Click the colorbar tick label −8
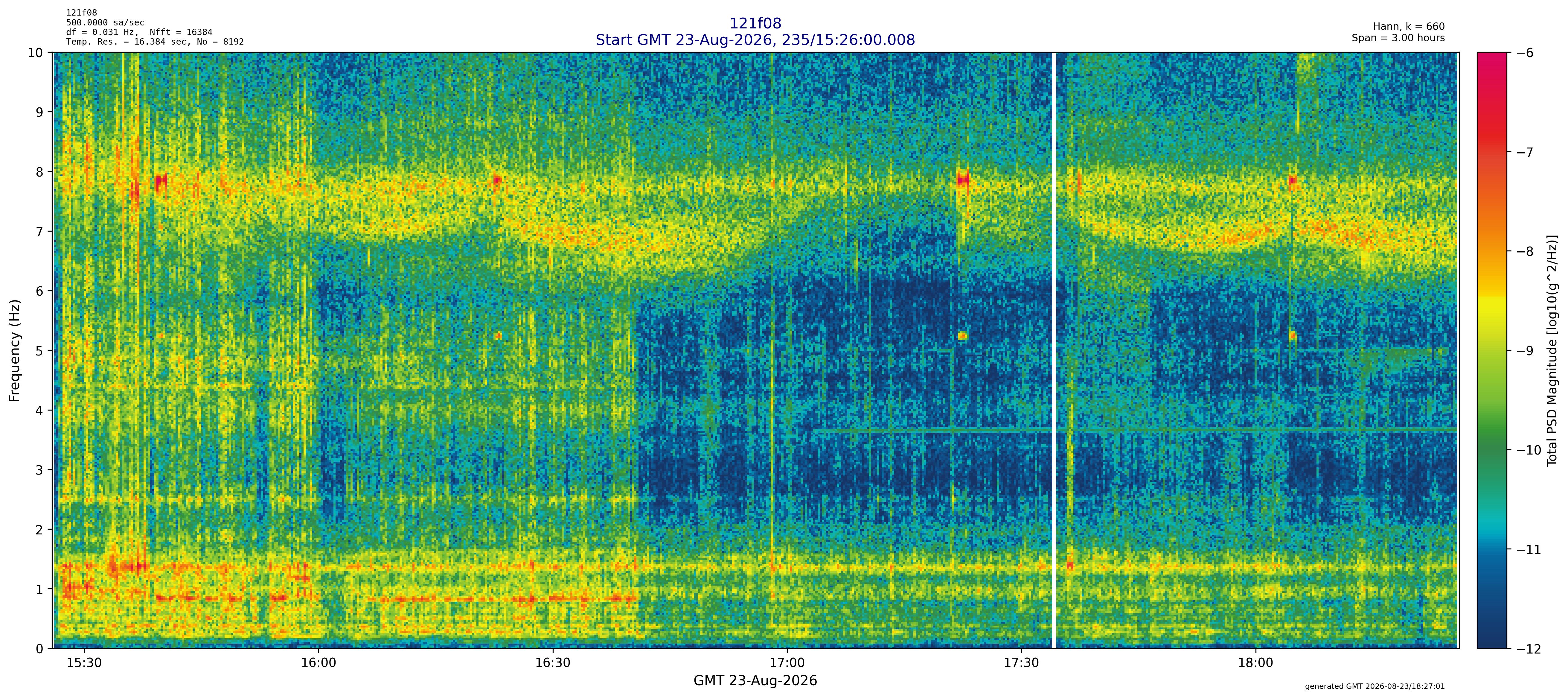 point(1525,251)
